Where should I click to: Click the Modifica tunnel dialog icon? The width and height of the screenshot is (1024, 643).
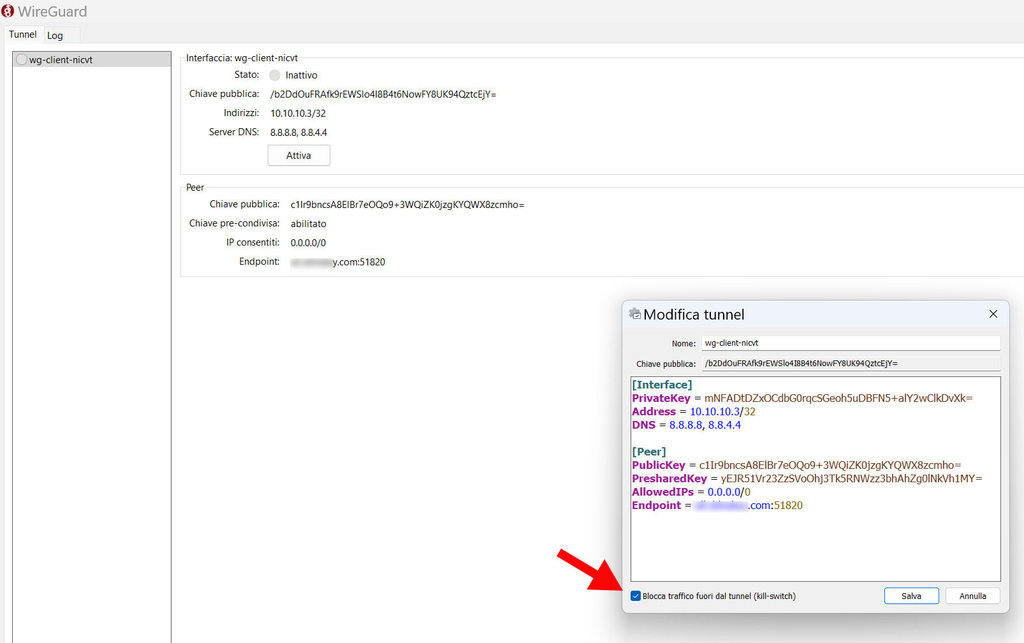coord(634,314)
